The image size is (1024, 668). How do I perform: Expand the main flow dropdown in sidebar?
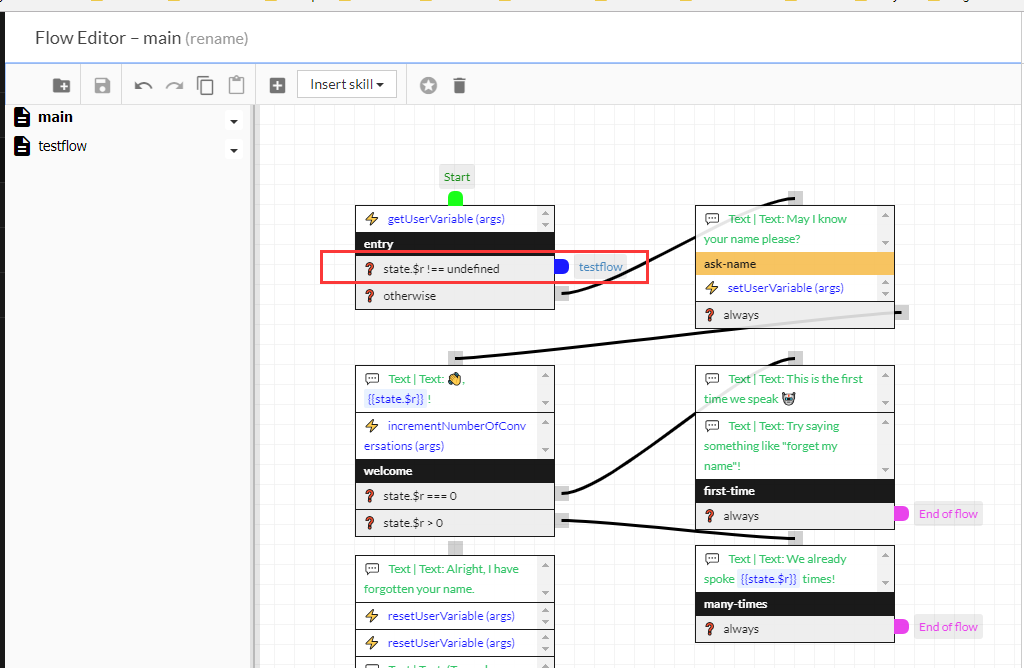[x=233, y=121]
